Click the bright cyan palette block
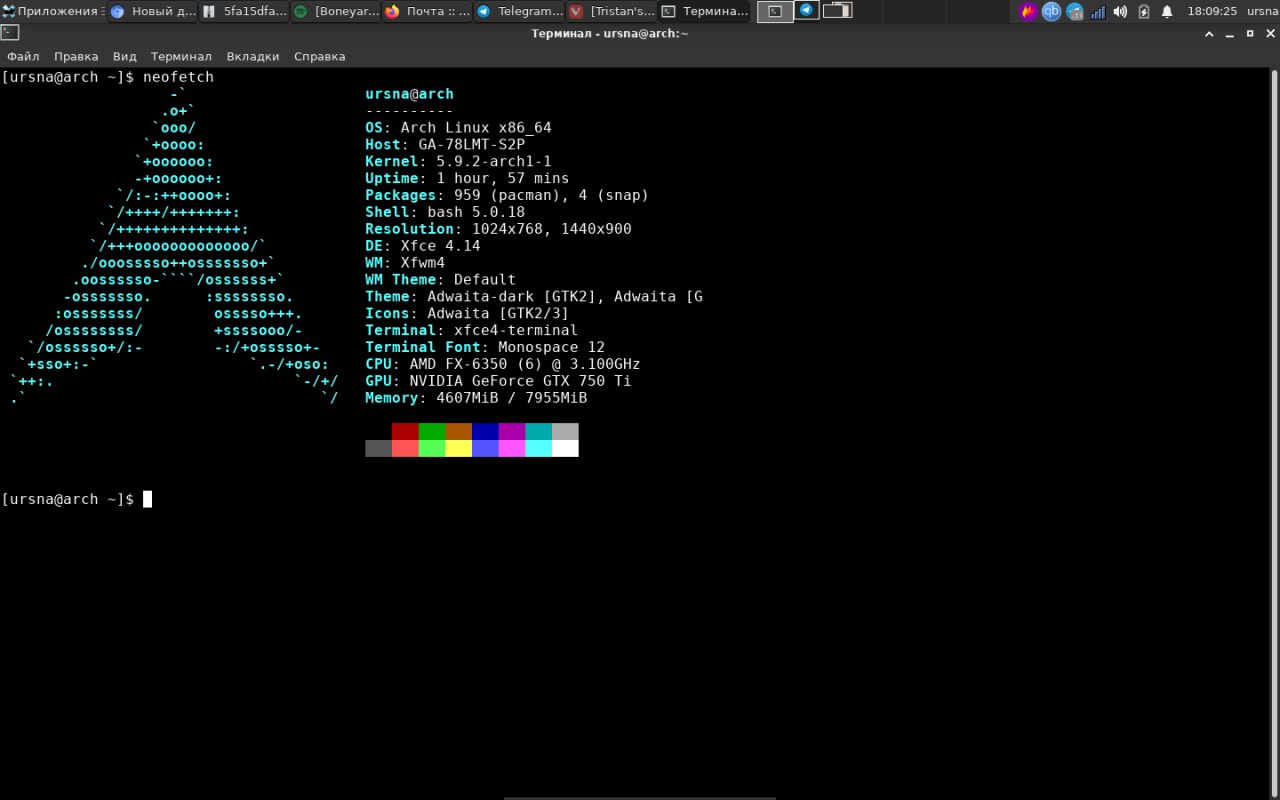 tap(538, 448)
